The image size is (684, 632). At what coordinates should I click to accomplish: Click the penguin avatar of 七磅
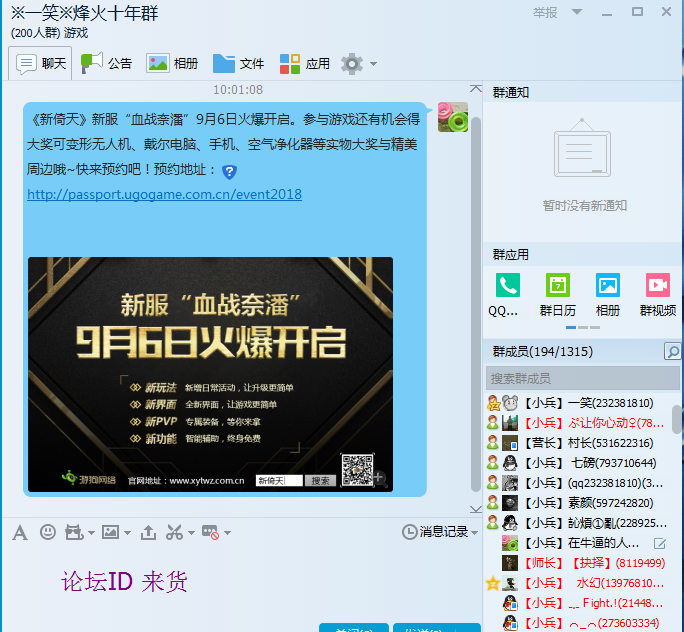pos(510,463)
